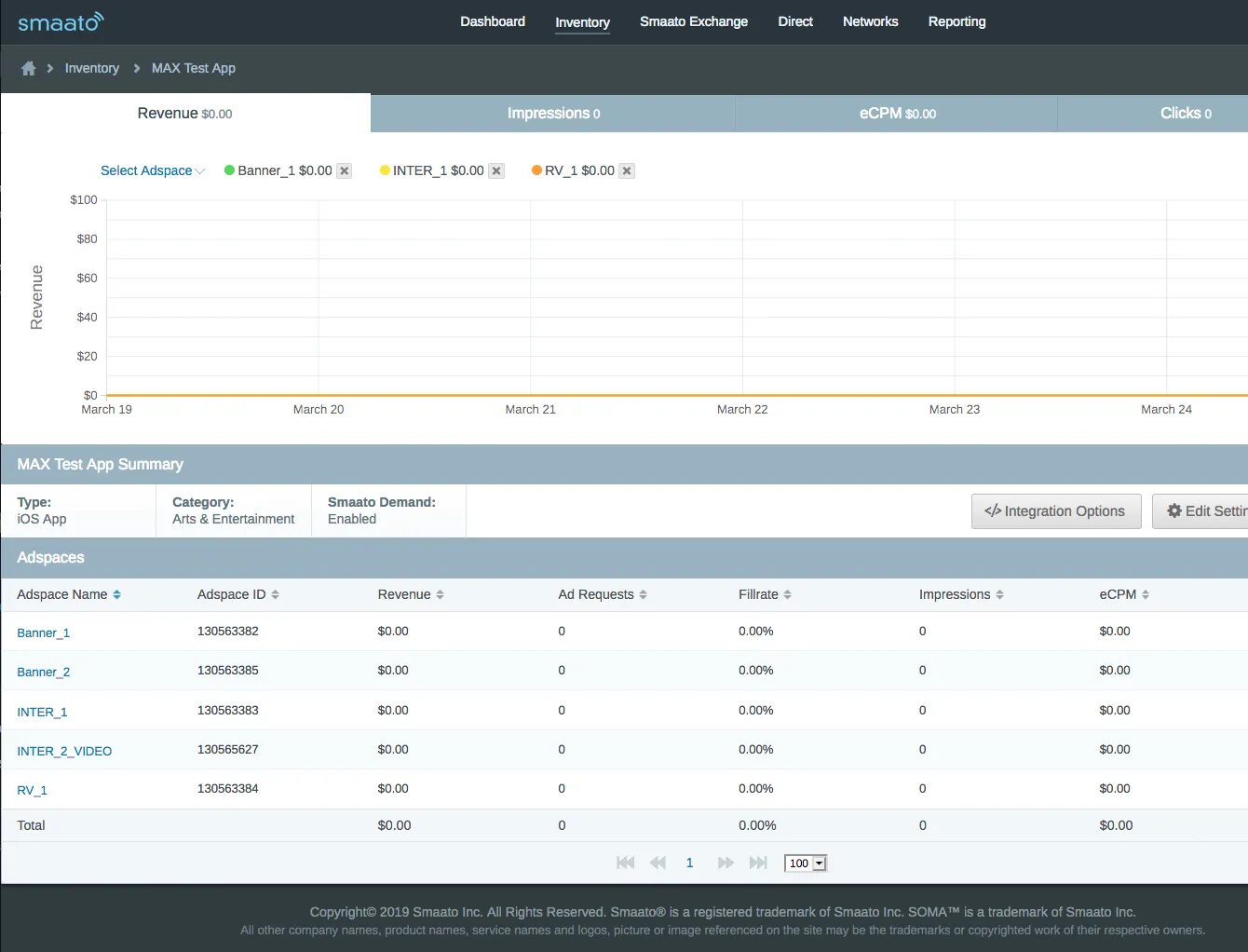Click the Smaato logo
Image resolution: width=1248 pixels, height=952 pixels.
point(60,21)
